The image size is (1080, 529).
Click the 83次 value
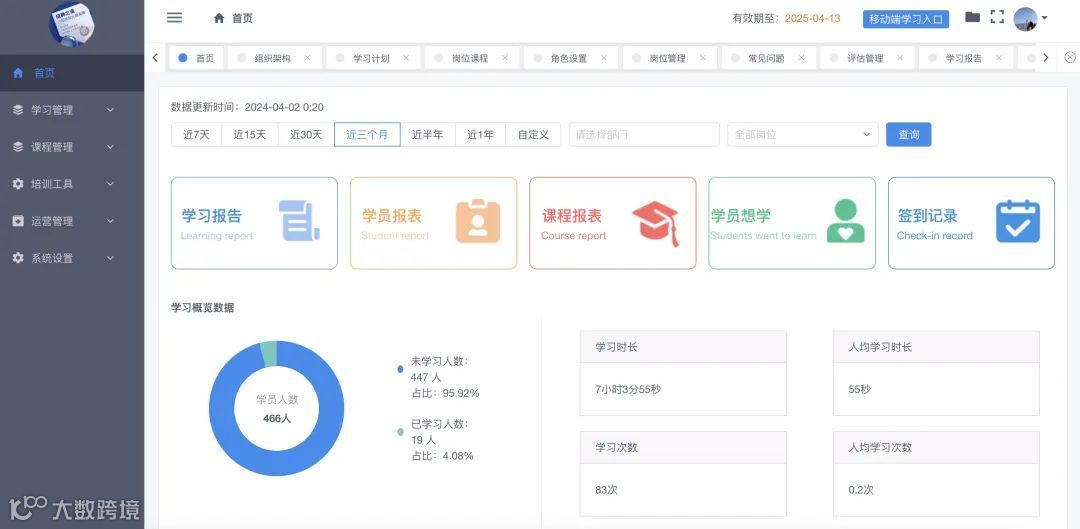coord(606,490)
